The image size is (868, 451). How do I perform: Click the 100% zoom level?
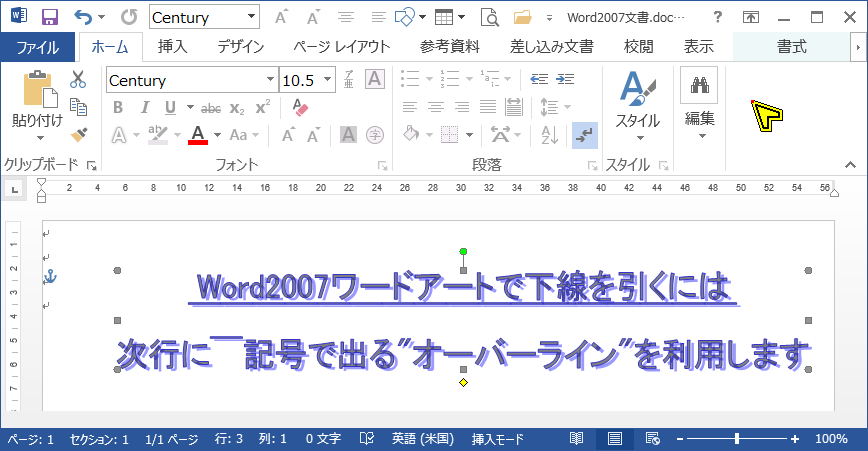tap(831, 439)
